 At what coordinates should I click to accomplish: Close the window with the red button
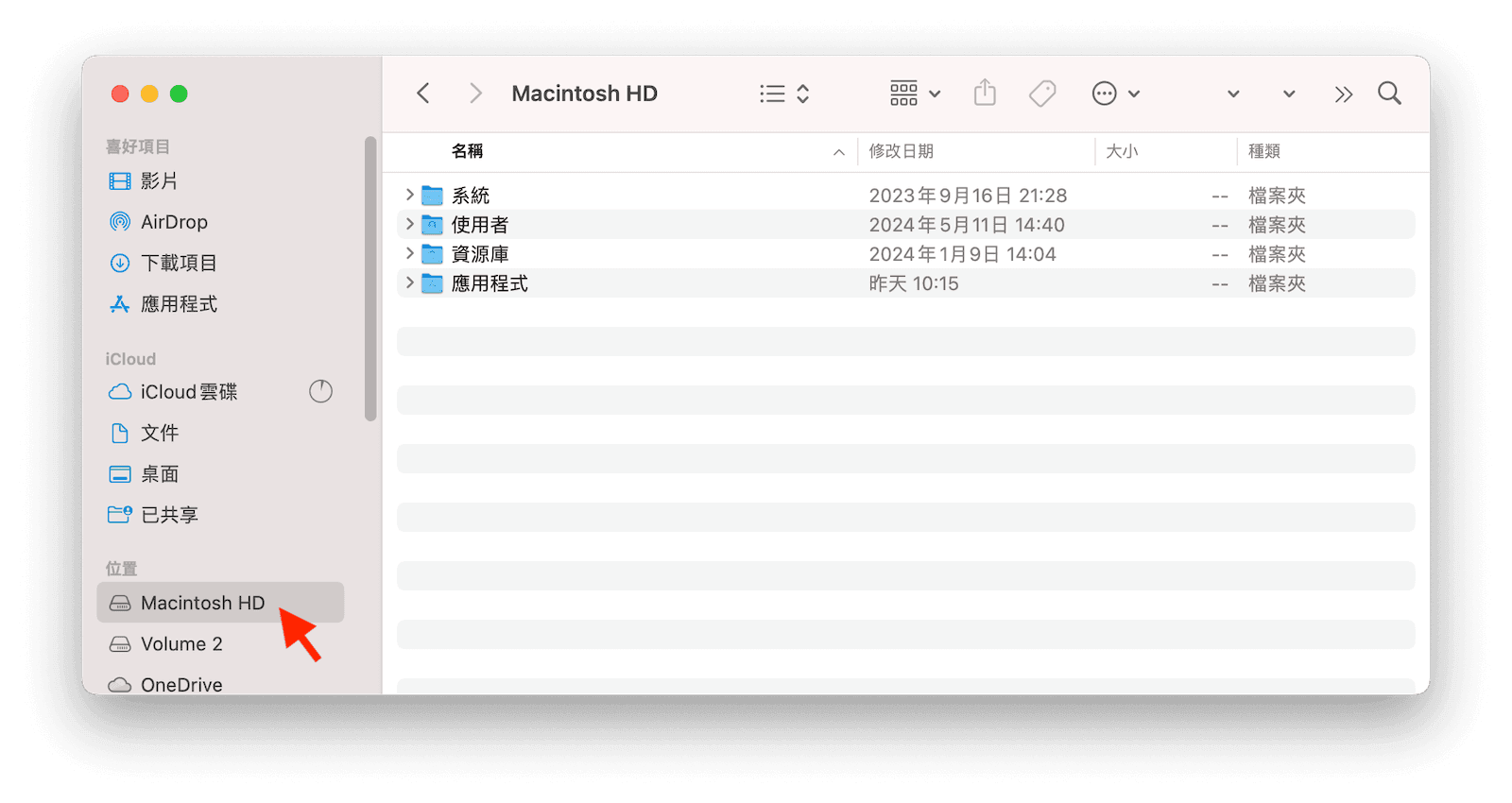pos(120,94)
